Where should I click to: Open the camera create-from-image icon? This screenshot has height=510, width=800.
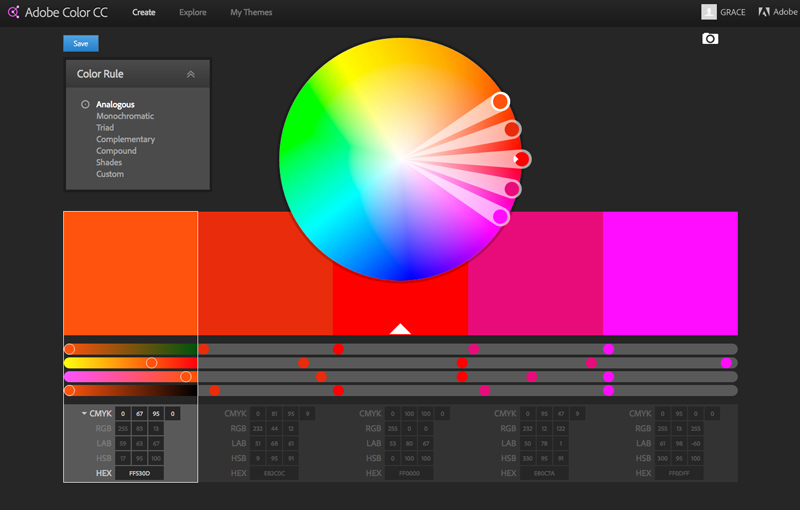tap(710, 39)
